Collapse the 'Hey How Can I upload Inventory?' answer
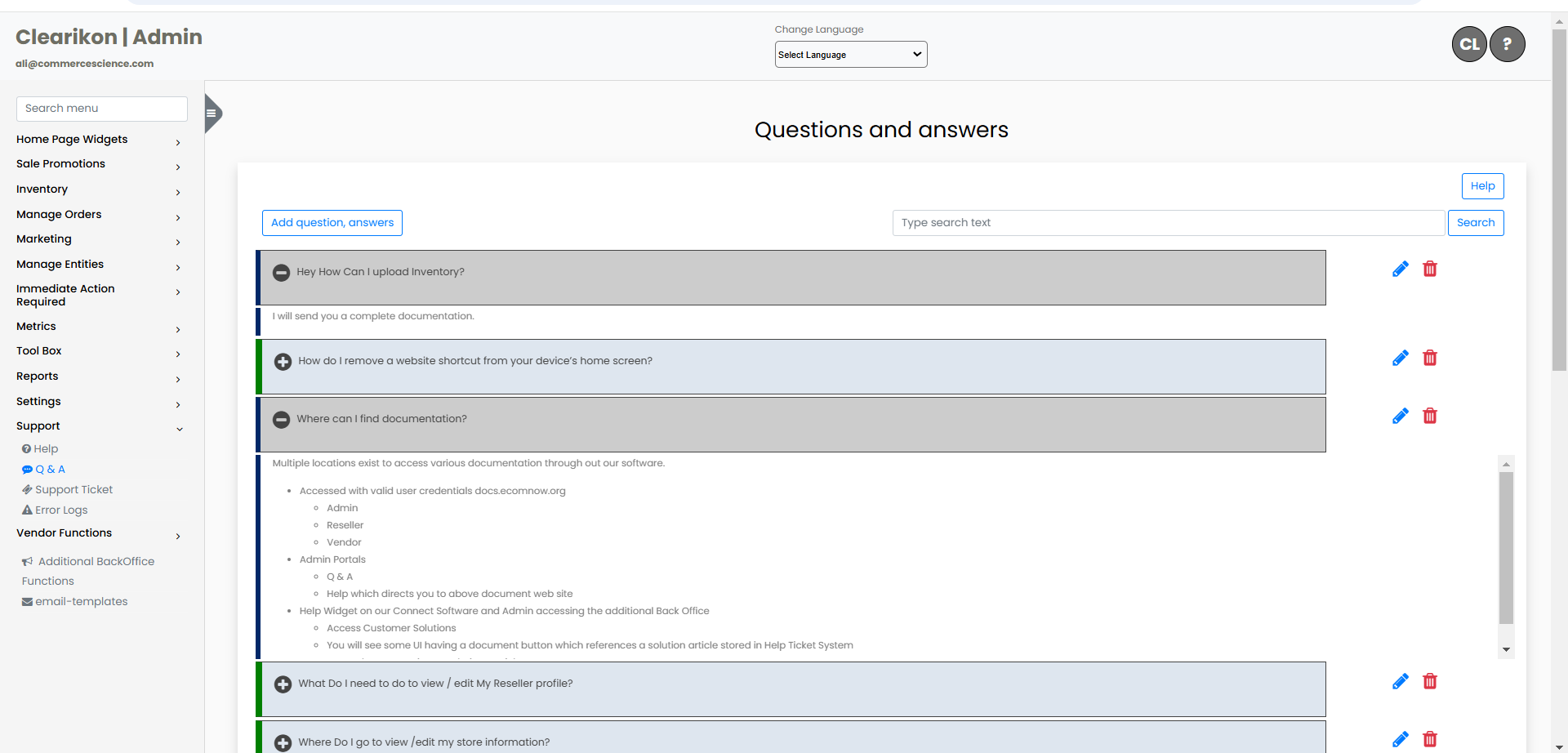Viewport: 1568px width, 753px height. 281,272
